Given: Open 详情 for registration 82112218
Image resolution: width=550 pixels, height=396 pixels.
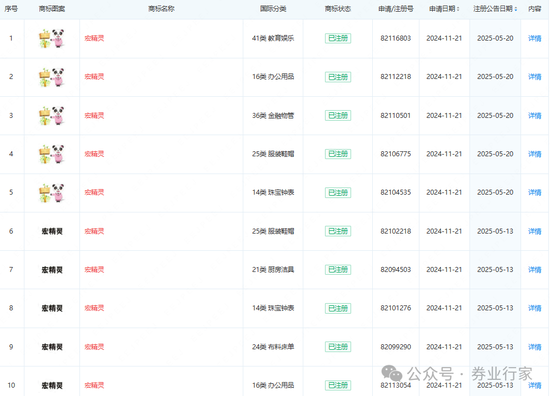Looking at the screenshot, I should tap(535, 76).
